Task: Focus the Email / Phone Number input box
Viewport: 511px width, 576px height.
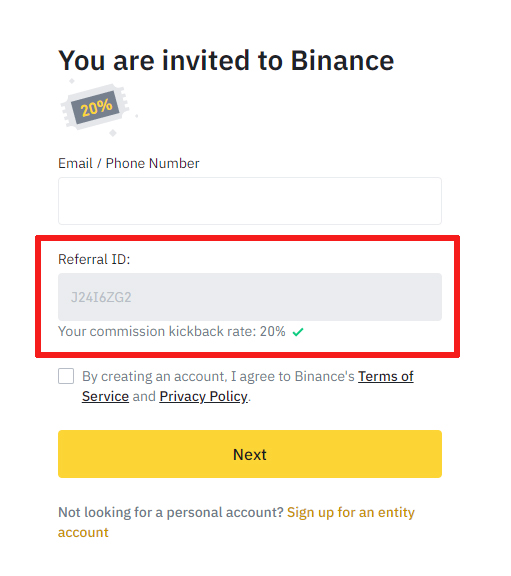Action: [250, 201]
